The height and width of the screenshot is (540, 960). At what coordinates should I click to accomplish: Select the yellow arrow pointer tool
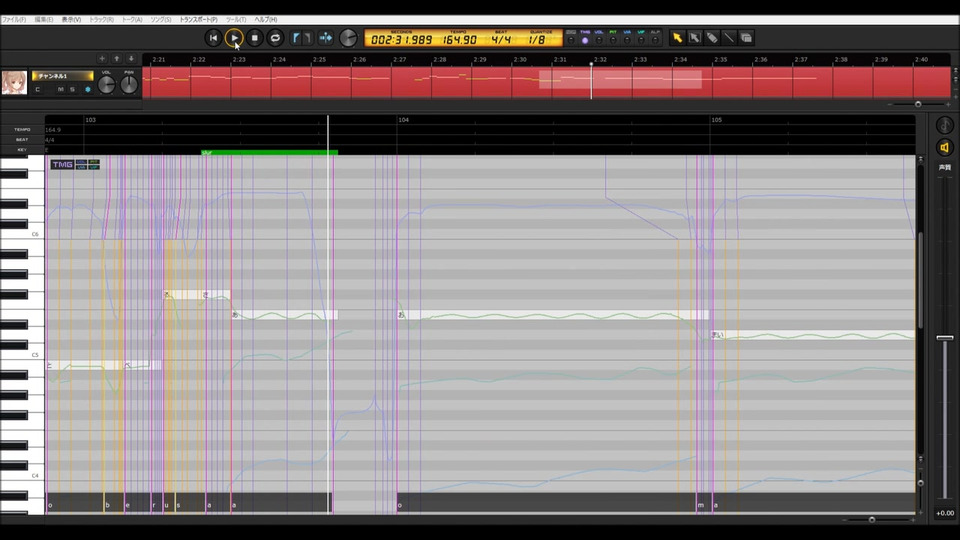[677, 38]
